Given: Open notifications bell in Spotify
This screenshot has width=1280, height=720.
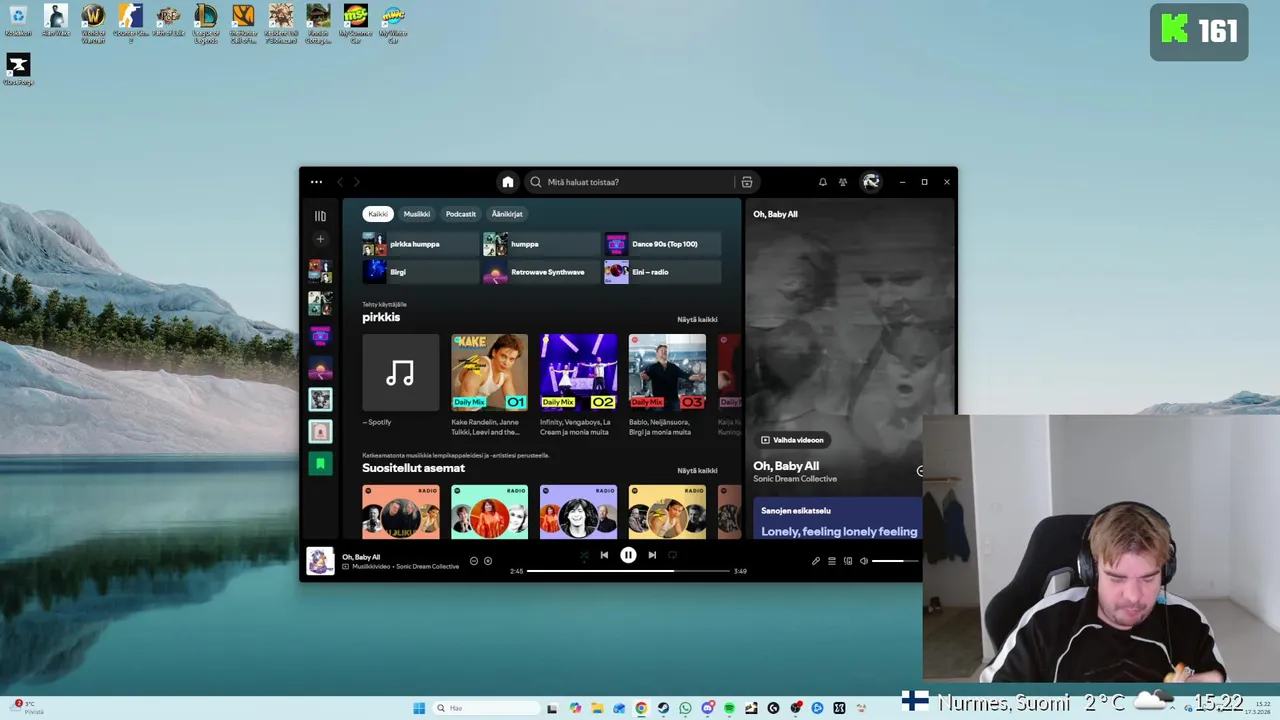Looking at the screenshot, I should point(822,182).
